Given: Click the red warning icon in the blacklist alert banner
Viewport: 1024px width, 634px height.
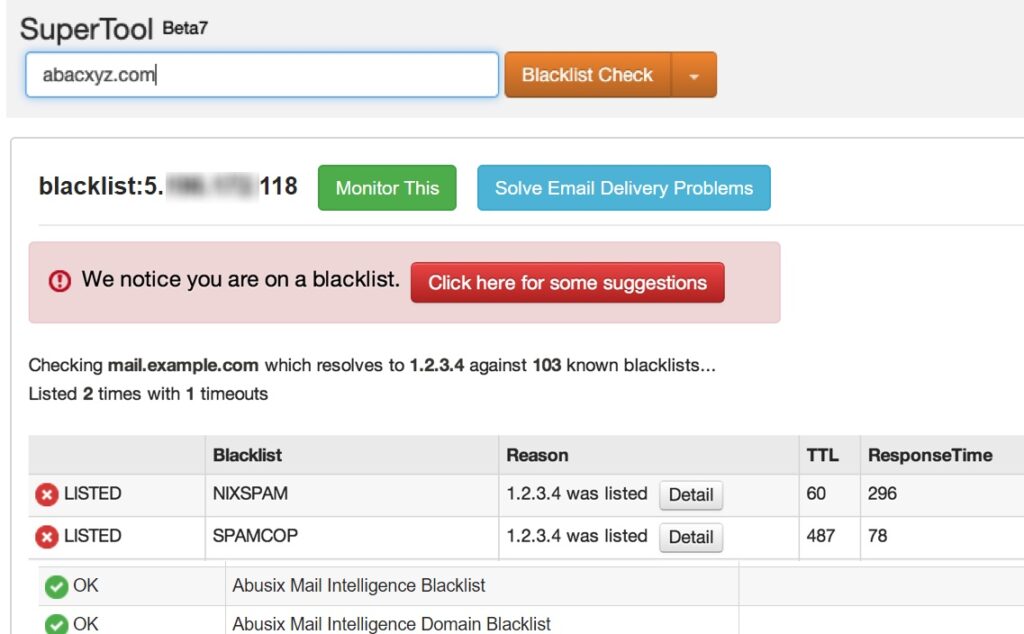Looking at the screenshot, I should click(x=57, y=280).
